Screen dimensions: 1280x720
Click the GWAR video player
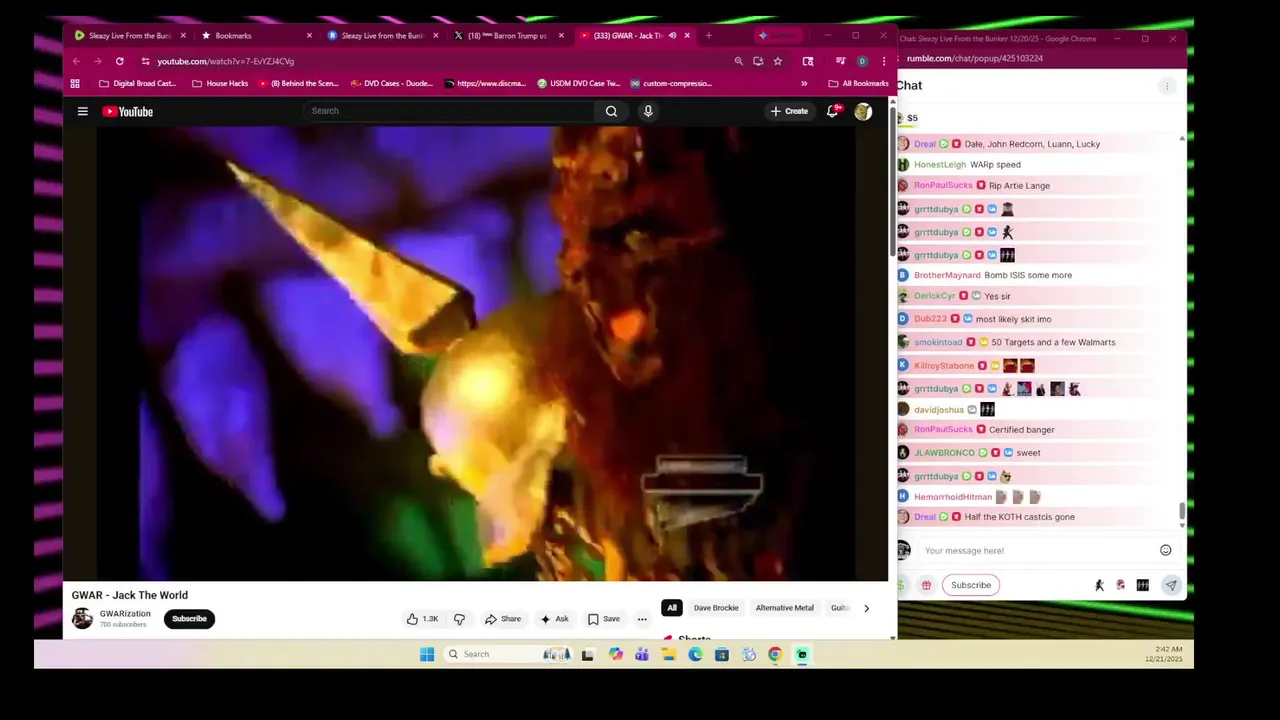476,353
